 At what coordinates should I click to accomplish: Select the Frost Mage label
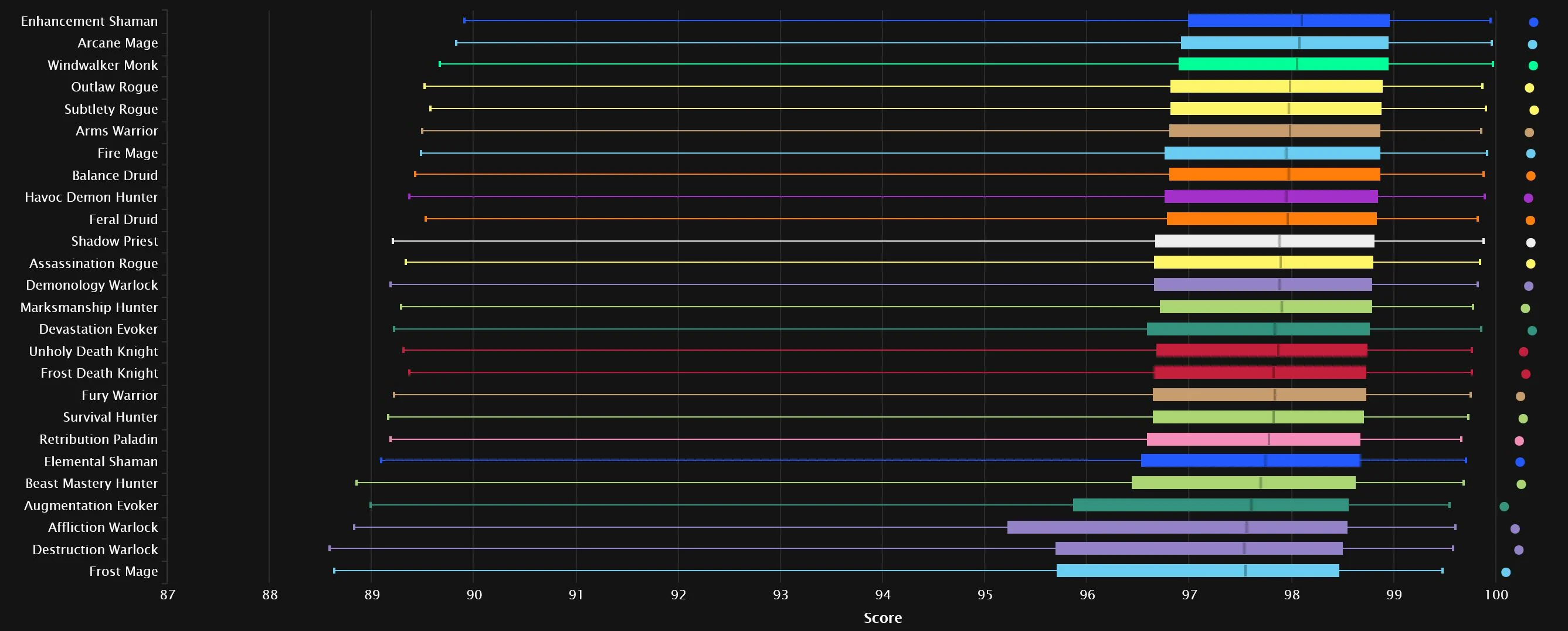point(123,571)
